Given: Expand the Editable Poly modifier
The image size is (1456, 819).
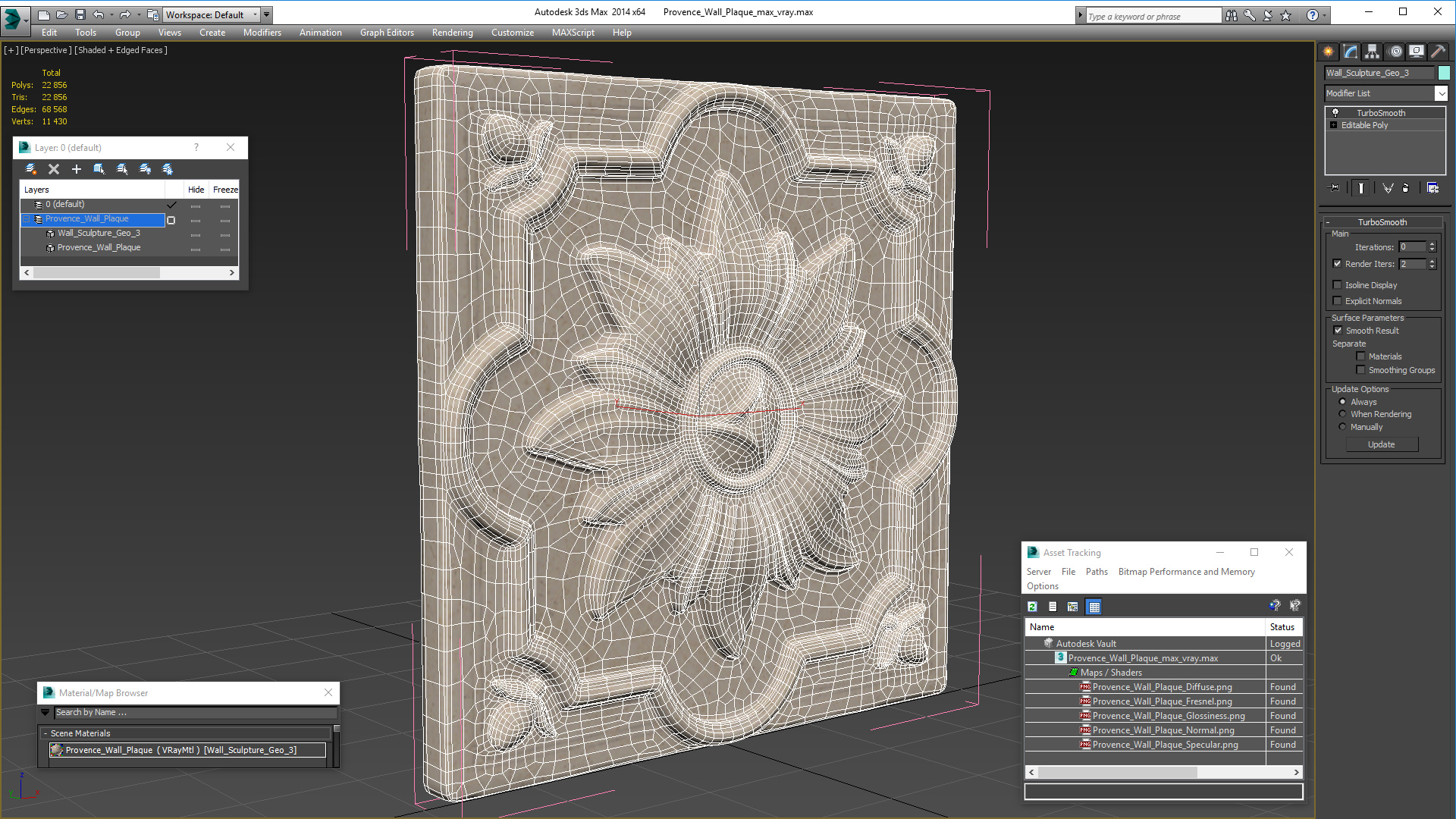Looking at the screenshot, I should tap(1333, 125).
